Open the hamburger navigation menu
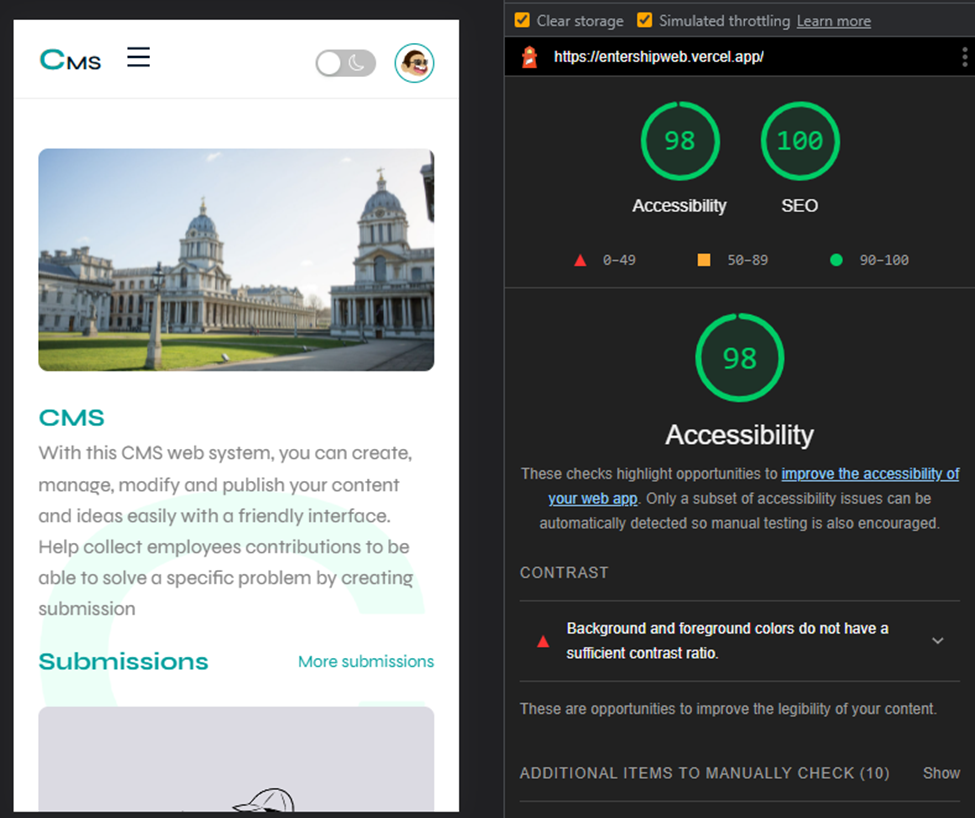Image resolution: width=975 pixels, height=818 pixels. tap(138, 58)
